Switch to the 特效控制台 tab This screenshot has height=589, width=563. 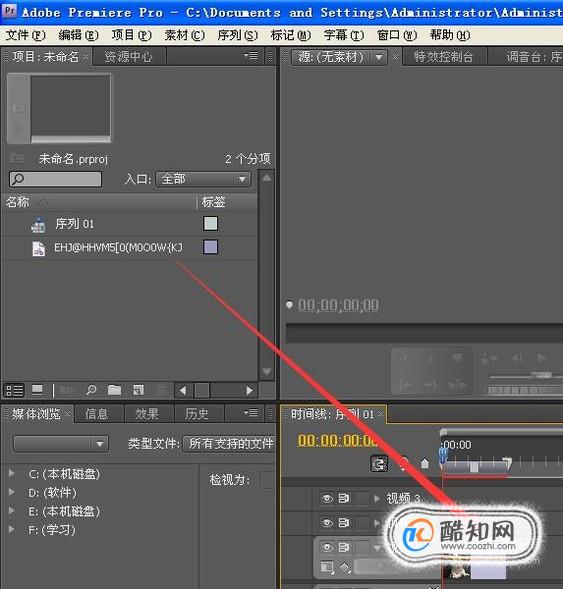tap(444, 57)
